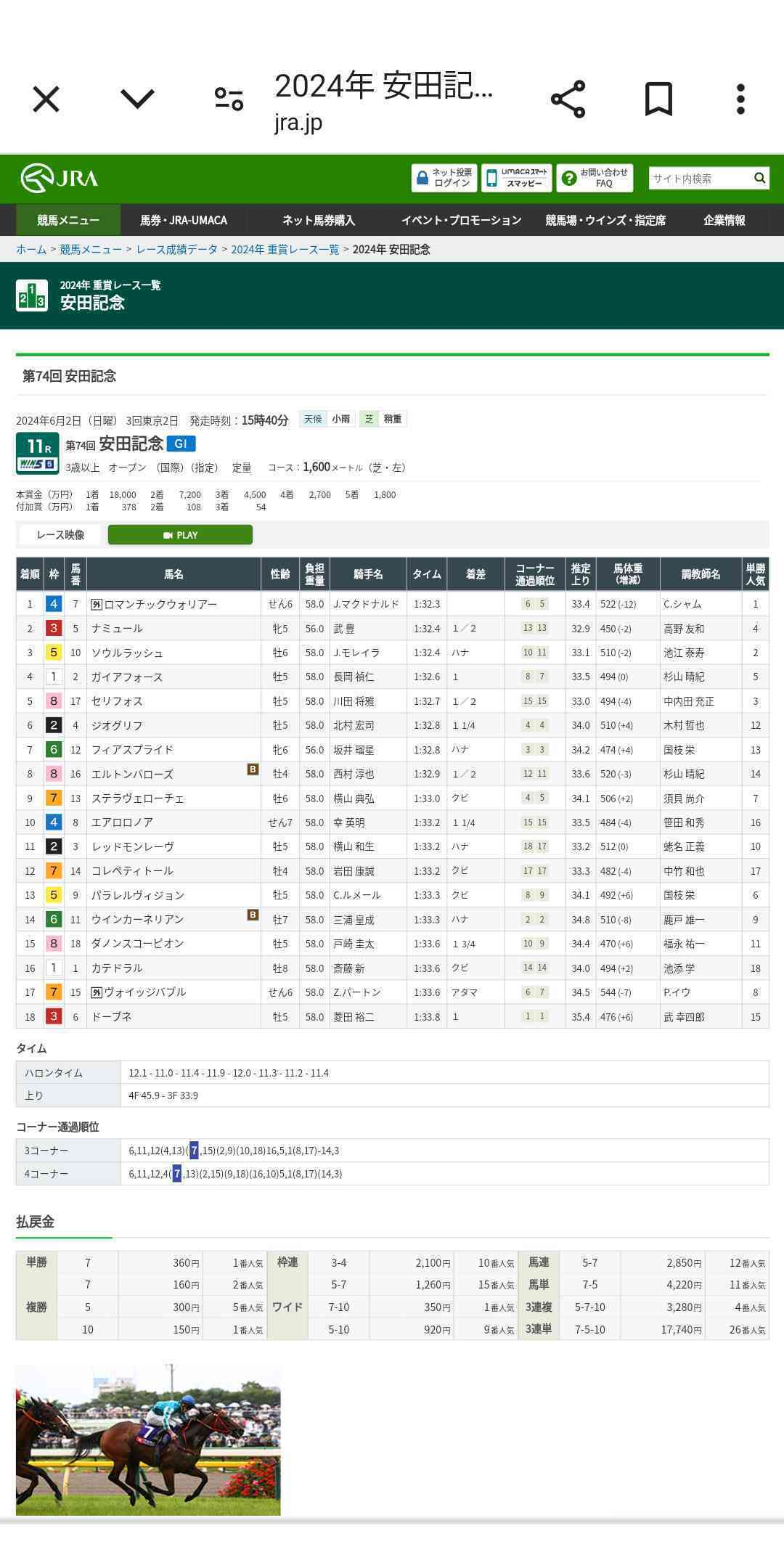The image size is (784, 1568).
Task: Click the WIN5 badge under 11R
Action: [x=37, y=464]
